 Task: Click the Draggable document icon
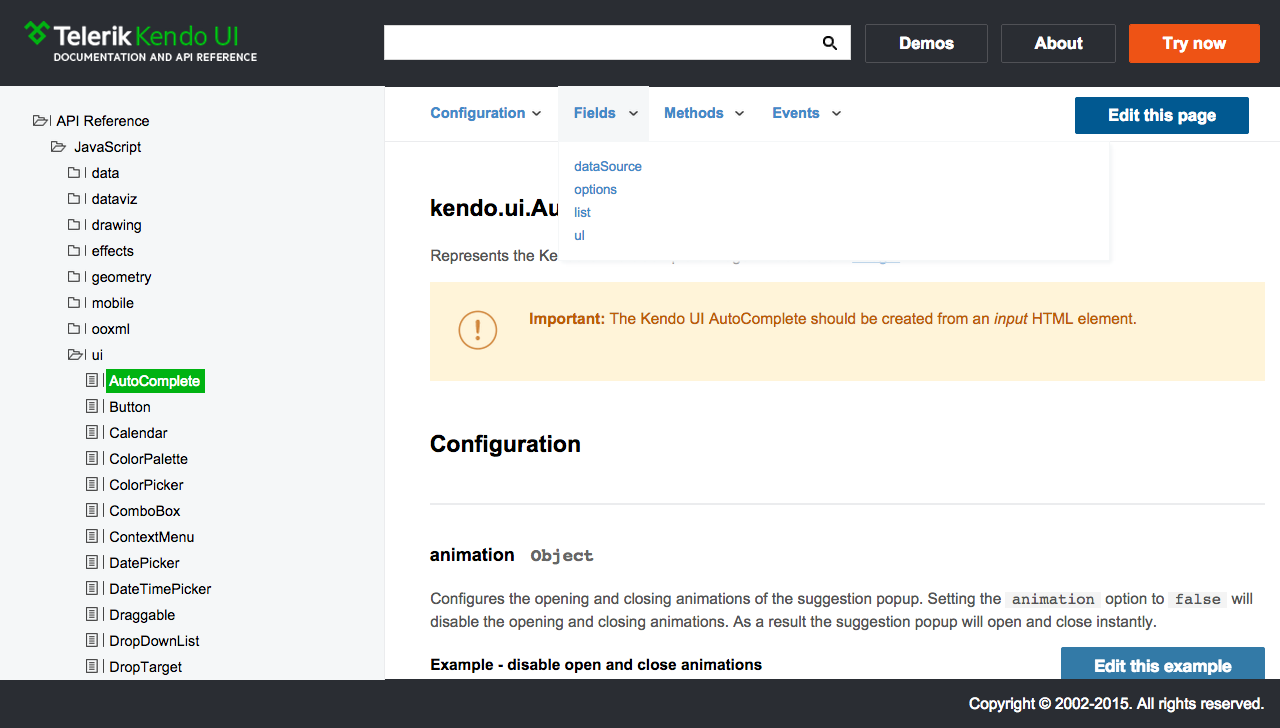(92, 615)
